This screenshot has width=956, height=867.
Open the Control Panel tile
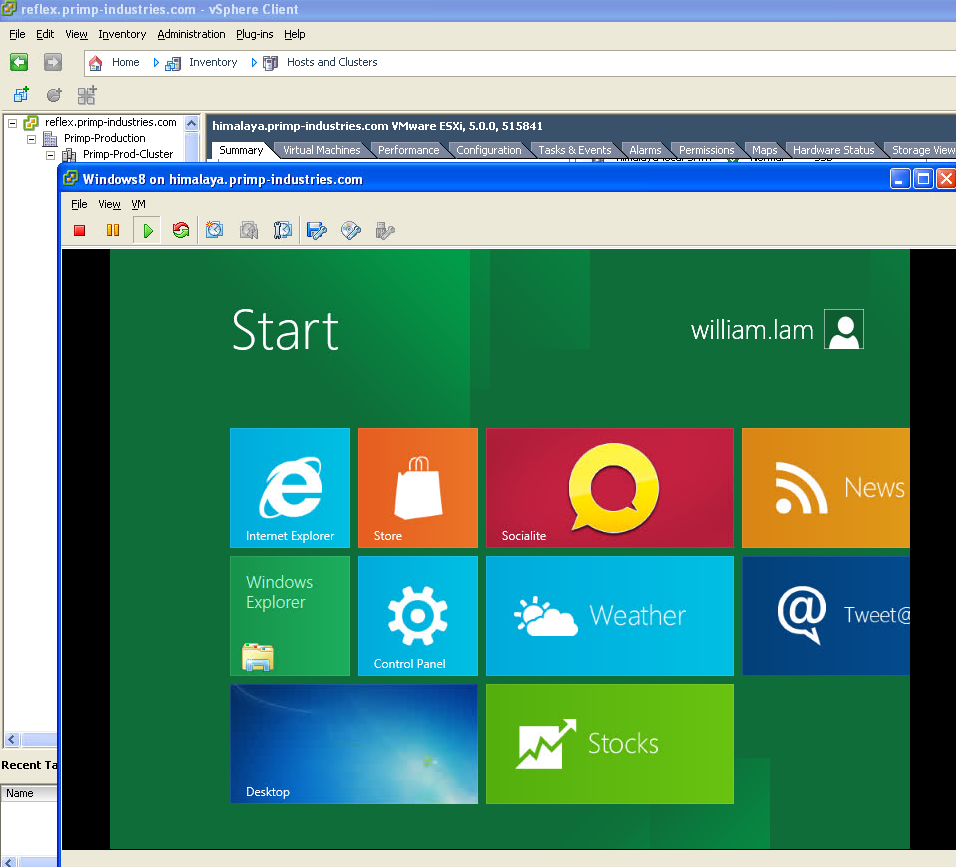pos(418,616)
